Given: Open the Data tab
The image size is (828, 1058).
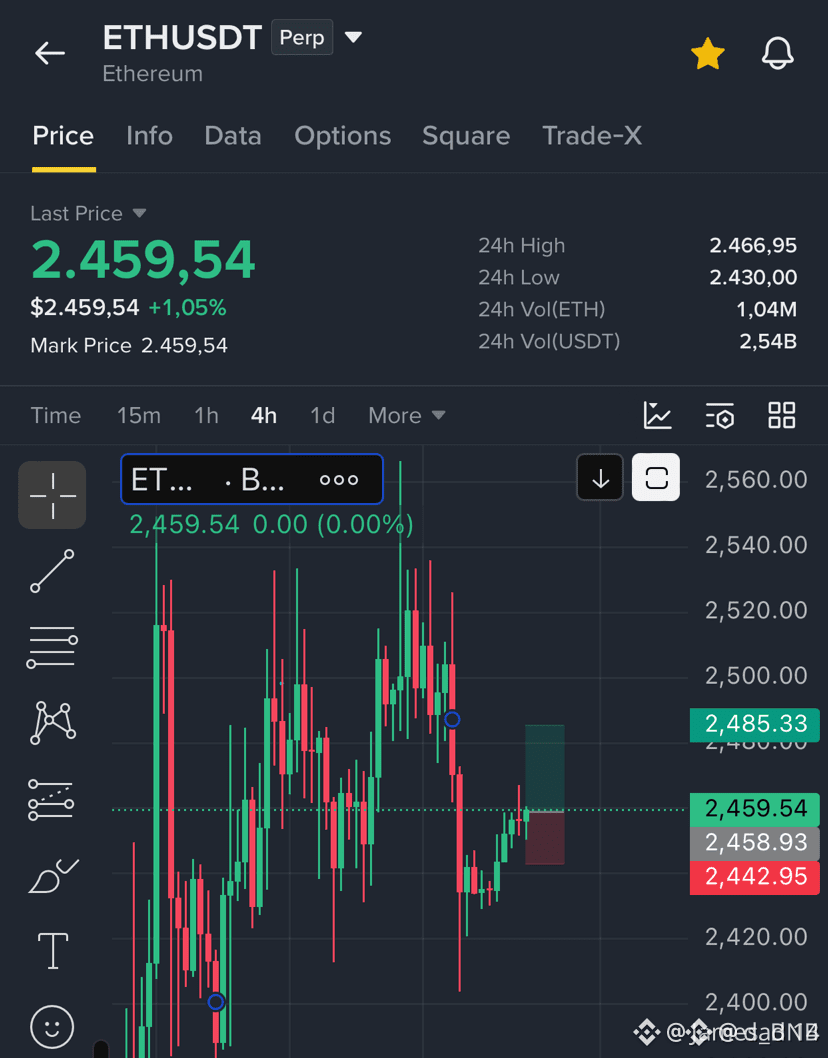Looking at the screenshot, I should click(233, 136).
